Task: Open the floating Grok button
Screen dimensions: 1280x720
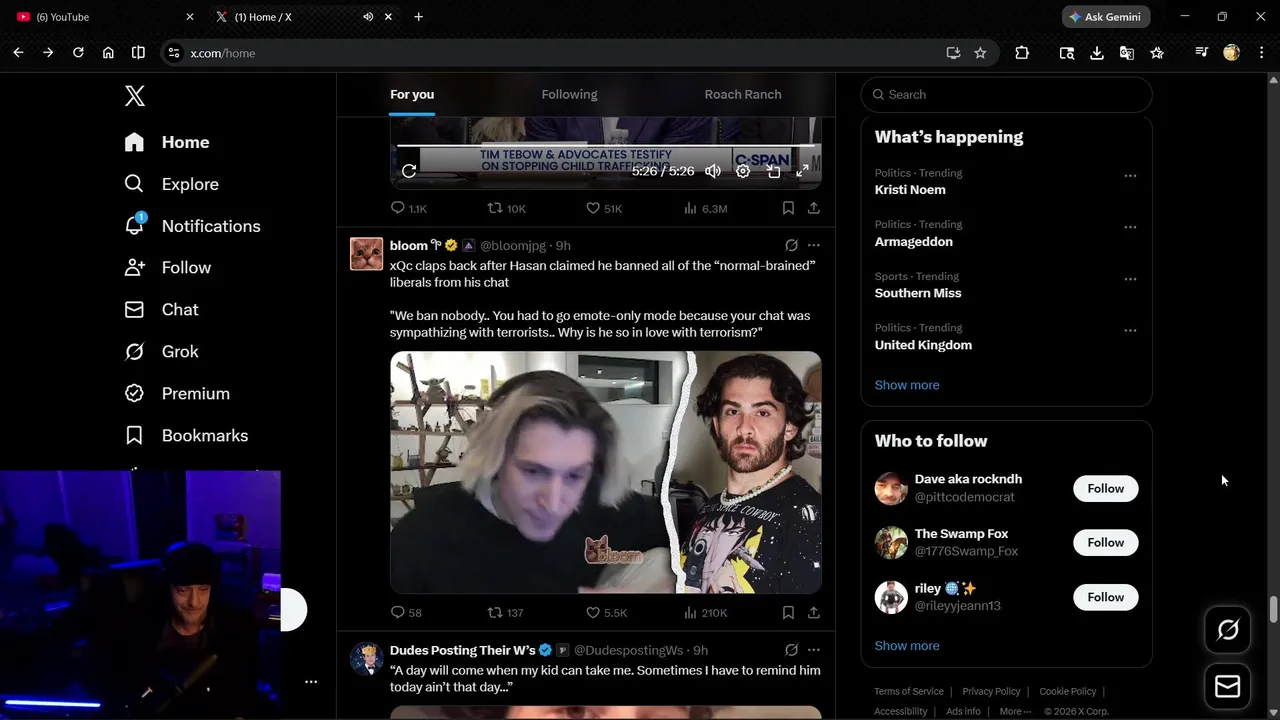Action: click(1228, 629)
